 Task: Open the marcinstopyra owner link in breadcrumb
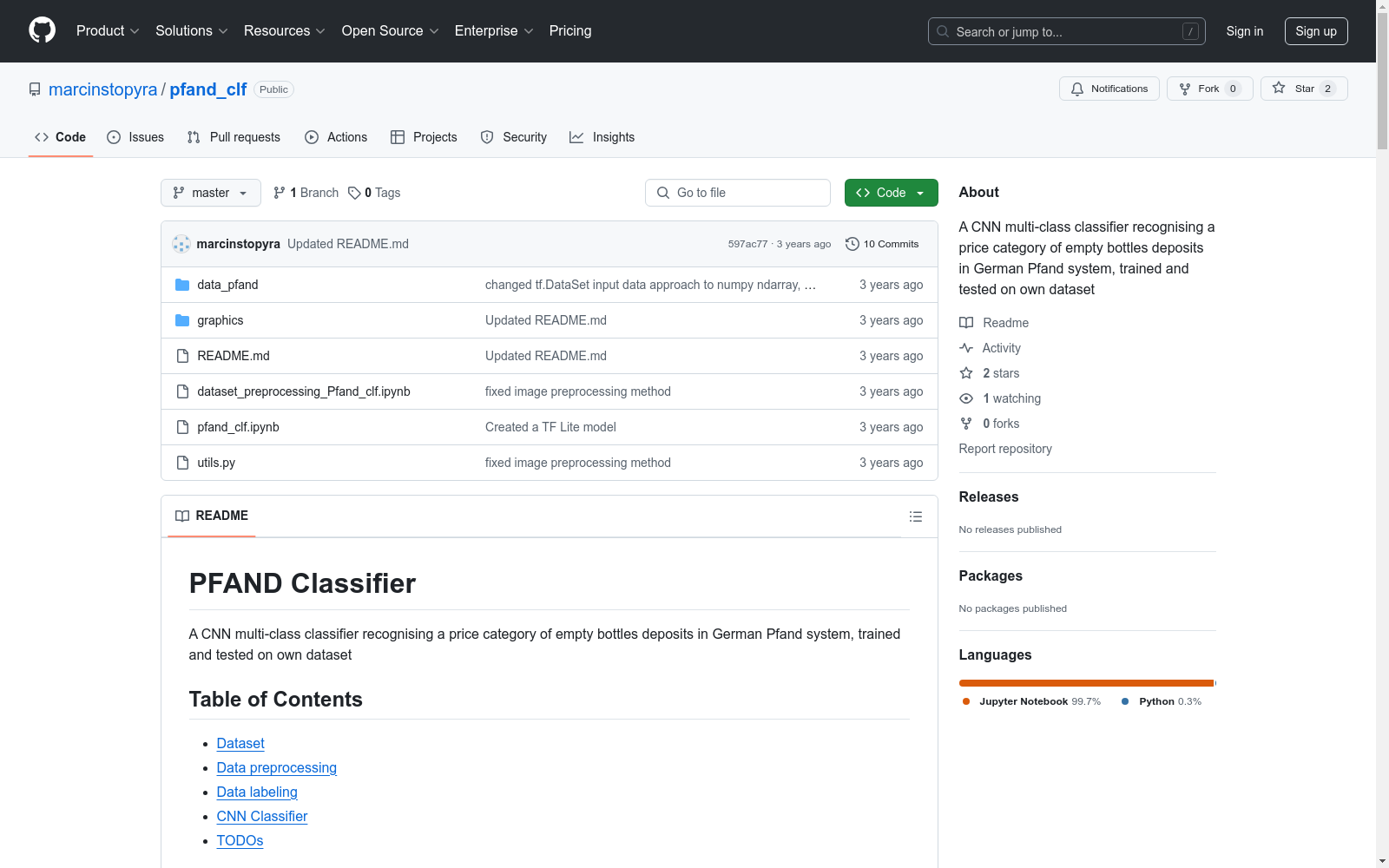102,89
